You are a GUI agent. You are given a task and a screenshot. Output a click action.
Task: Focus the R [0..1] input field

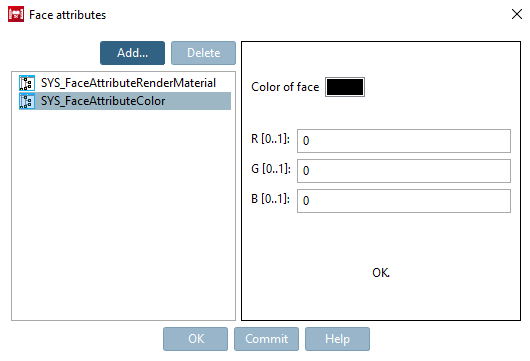click(404, 141)
